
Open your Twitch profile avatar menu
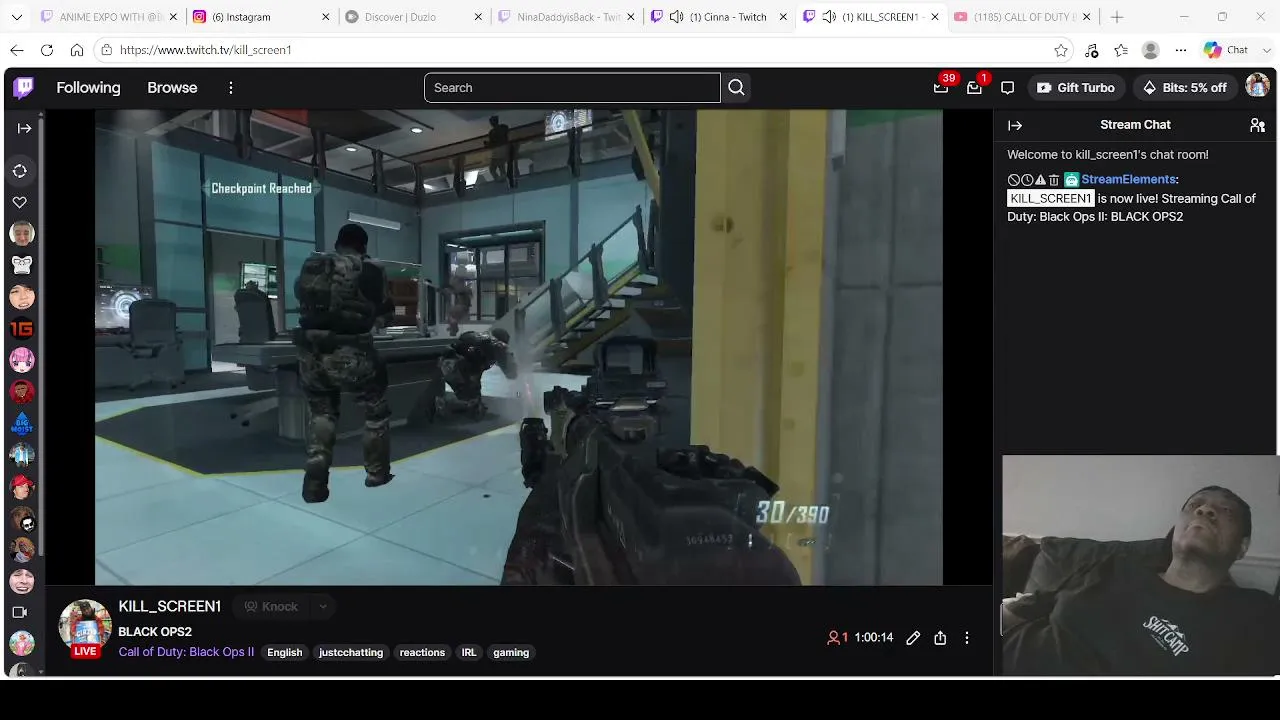(x=1257, y=87)
